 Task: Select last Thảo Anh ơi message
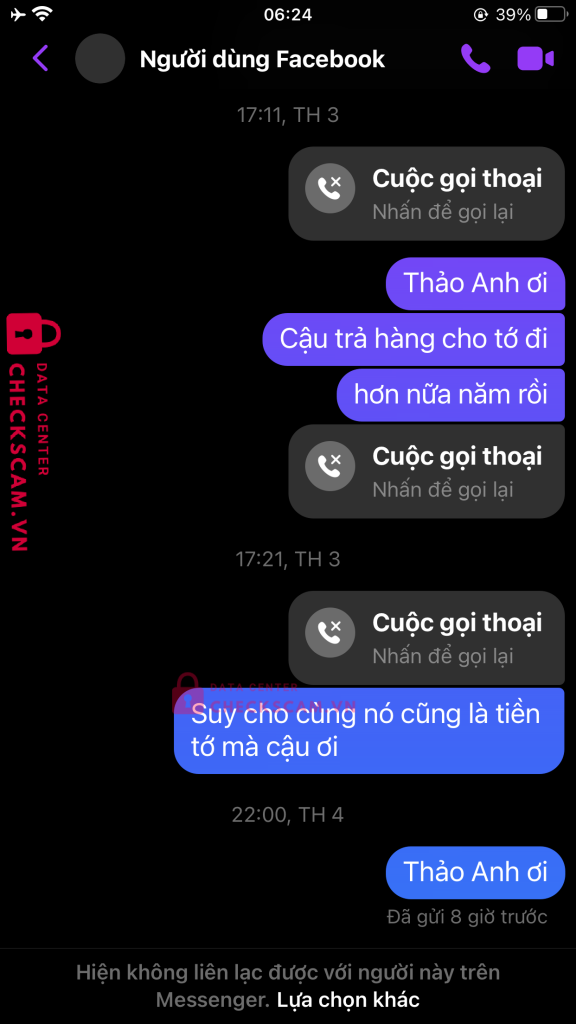tap(475, 872)
